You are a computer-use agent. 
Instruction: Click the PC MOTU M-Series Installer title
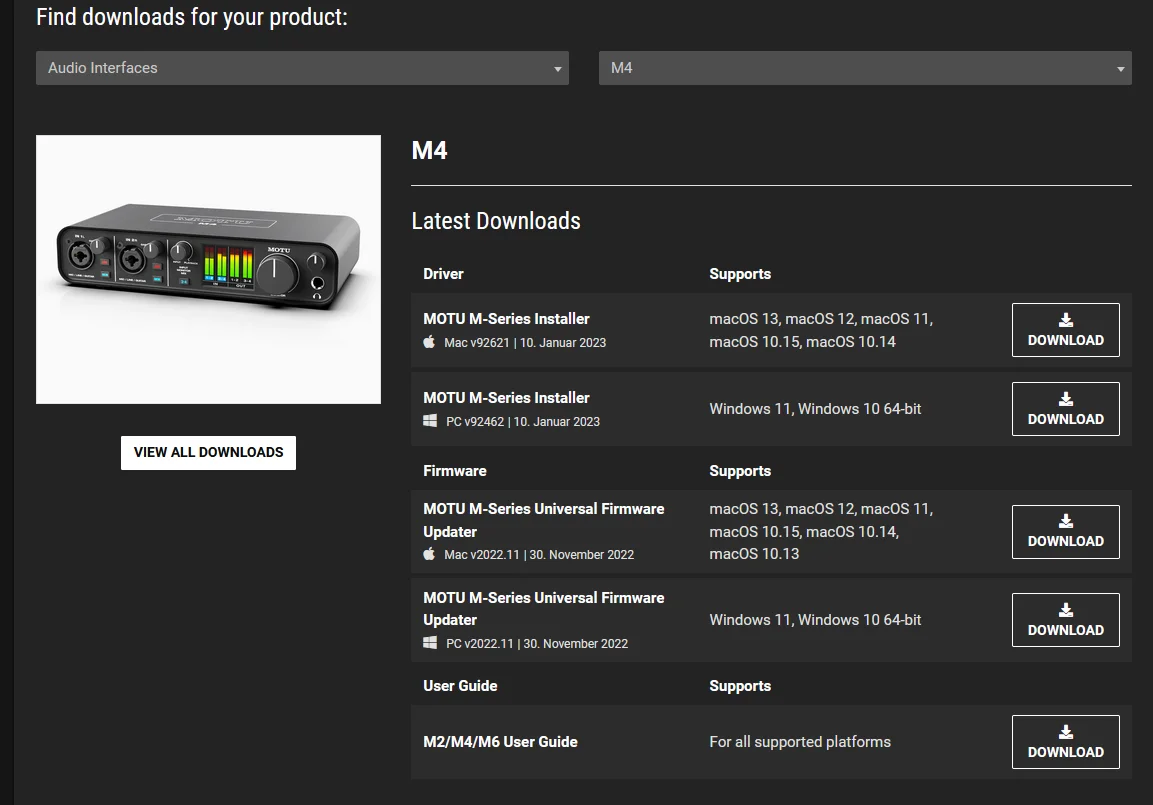point(507,398)
